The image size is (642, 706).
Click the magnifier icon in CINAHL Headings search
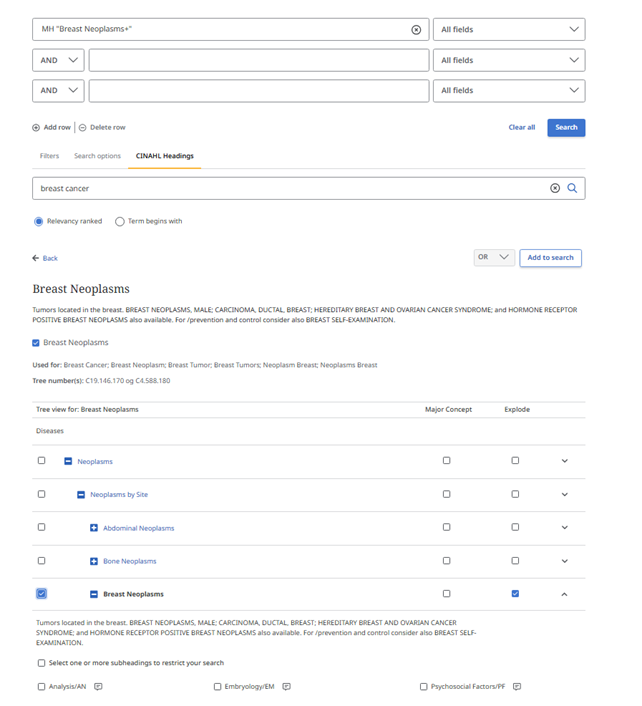(573, 188)
